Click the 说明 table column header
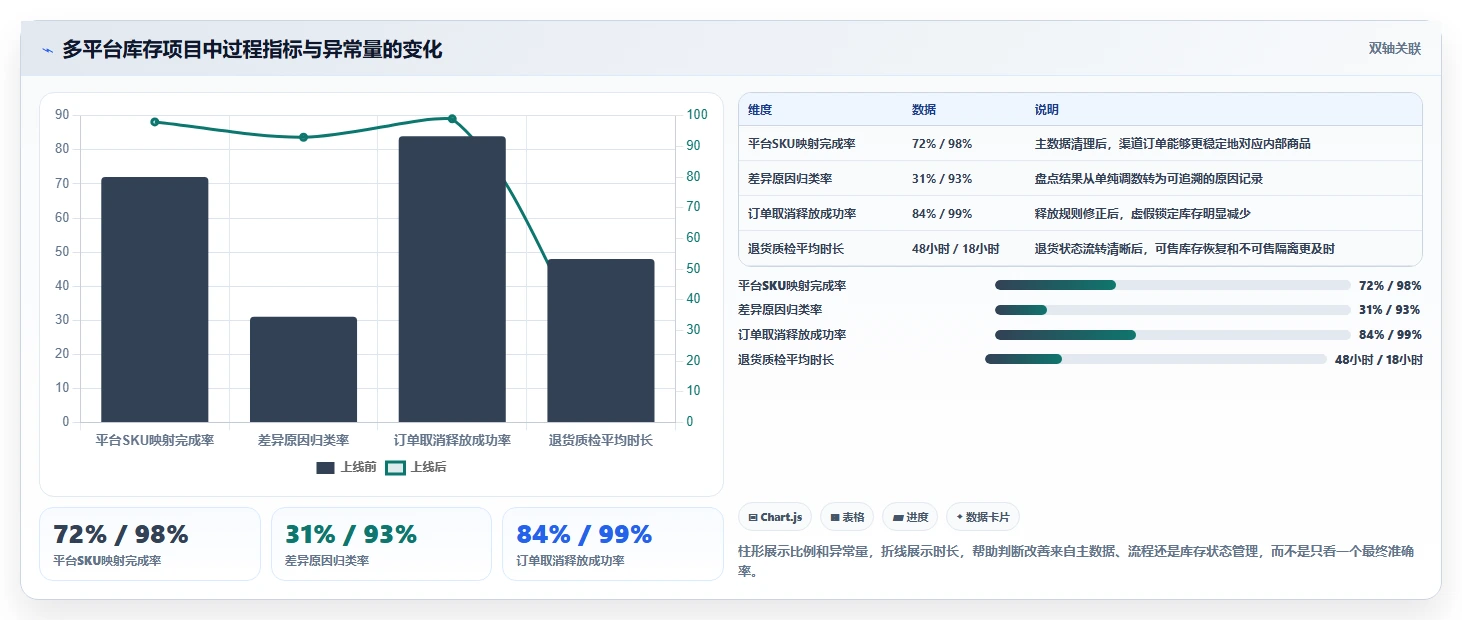 [x=1047, y=110]
